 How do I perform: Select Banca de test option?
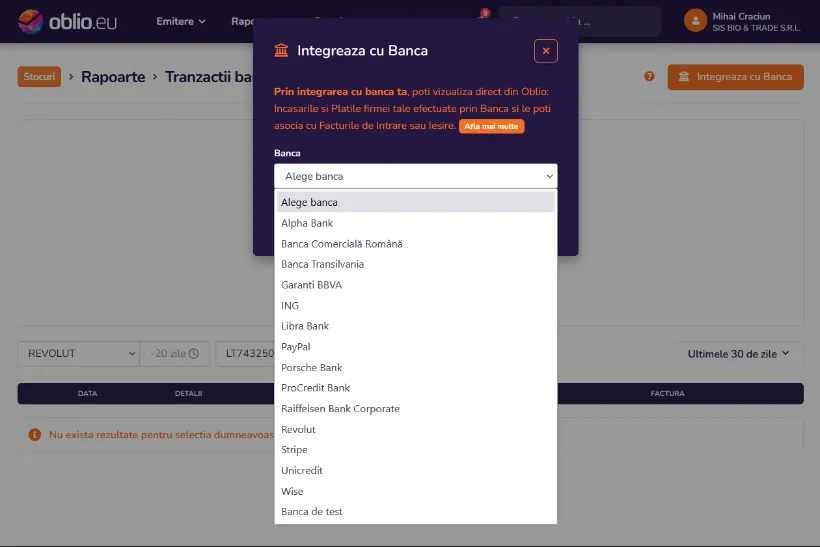(x=416, y=511)
